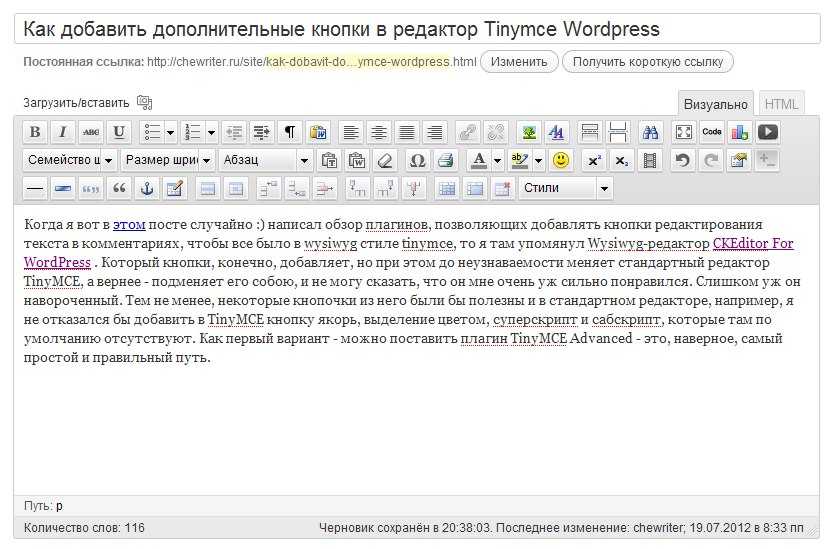Viewport: 835px width, 549px height.
Task: Click the insert table grid icon
Action: pos(447,188)
